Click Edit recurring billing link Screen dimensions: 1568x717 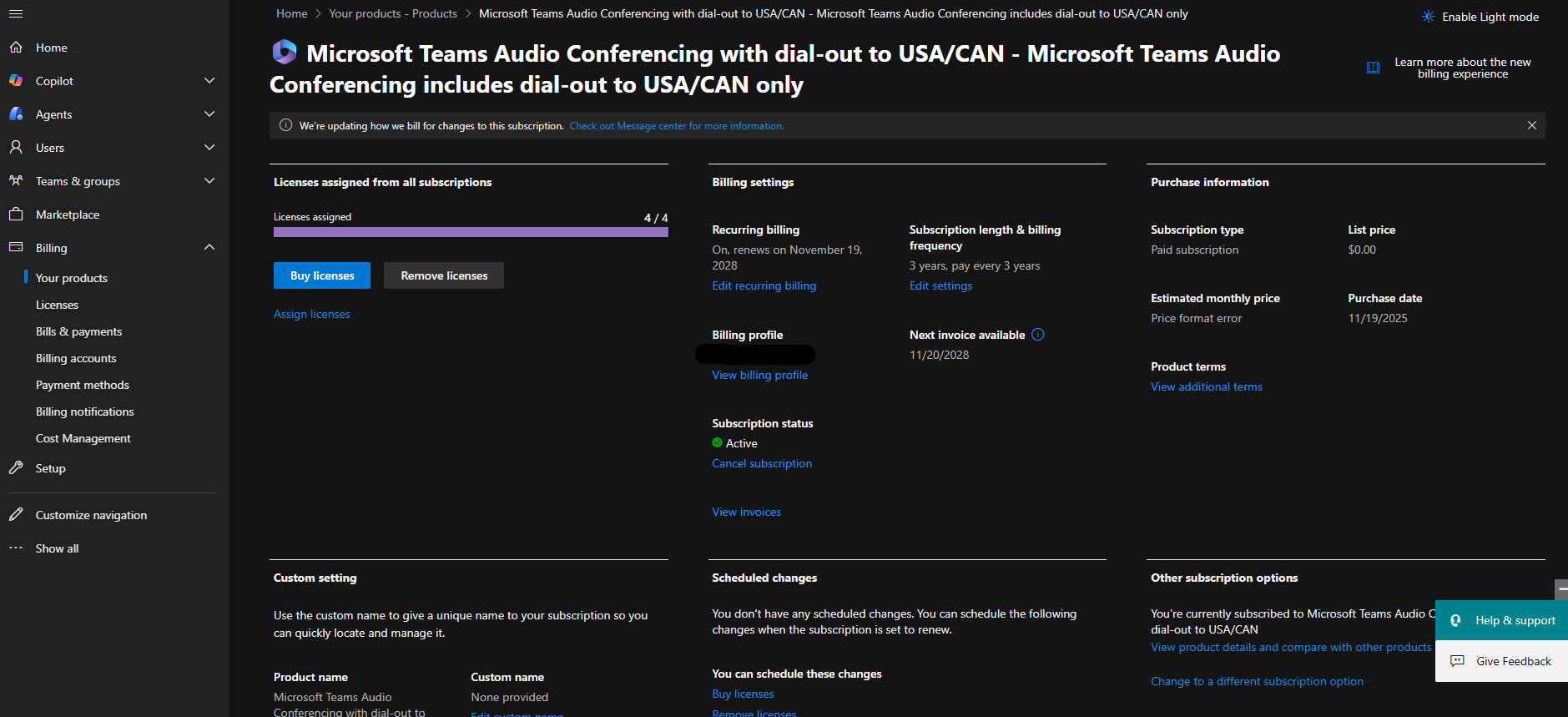click(x=764, y=285)
